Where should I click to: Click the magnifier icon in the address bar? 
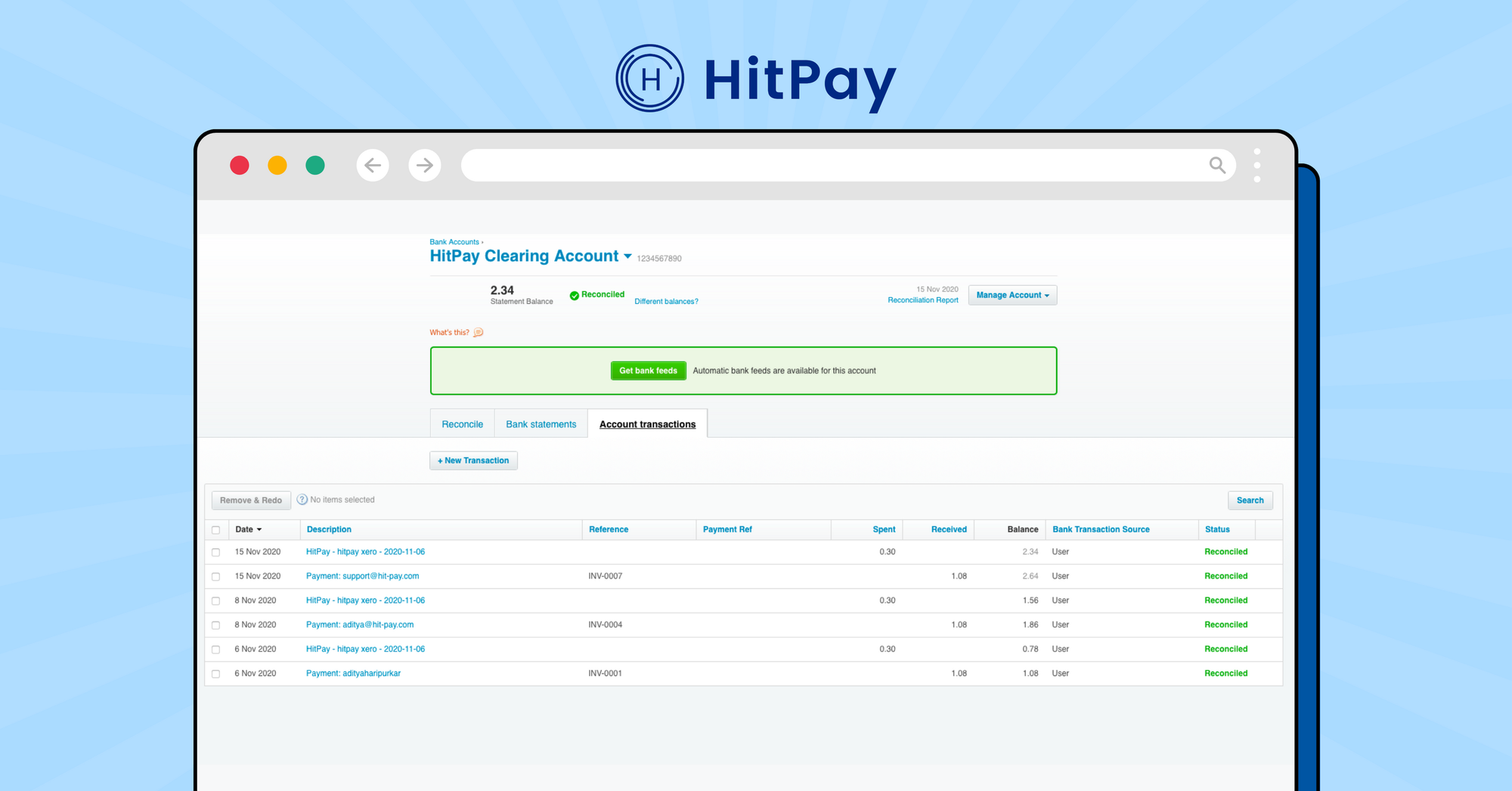pos(1217,165)
